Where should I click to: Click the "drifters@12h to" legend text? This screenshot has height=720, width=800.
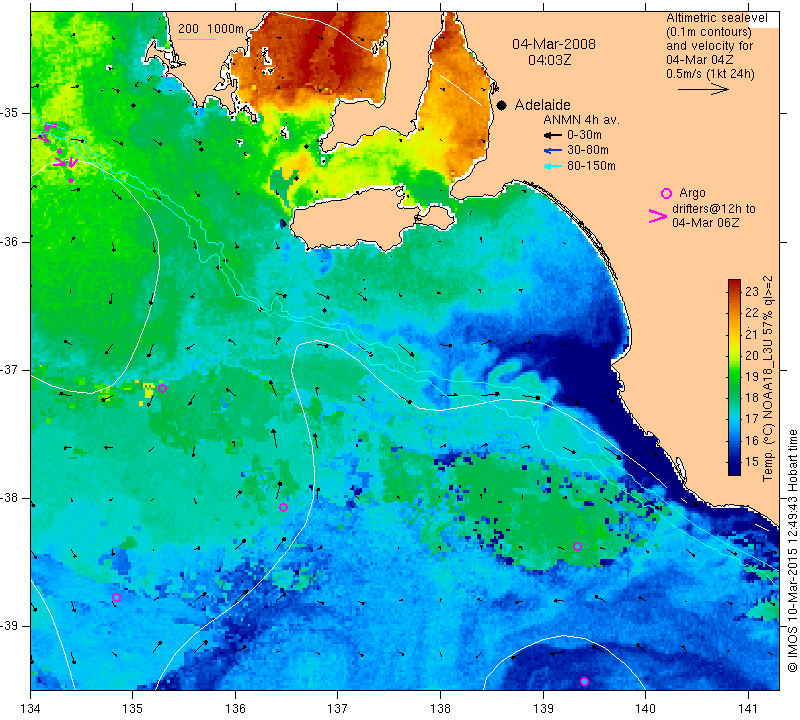click(714, 209)
